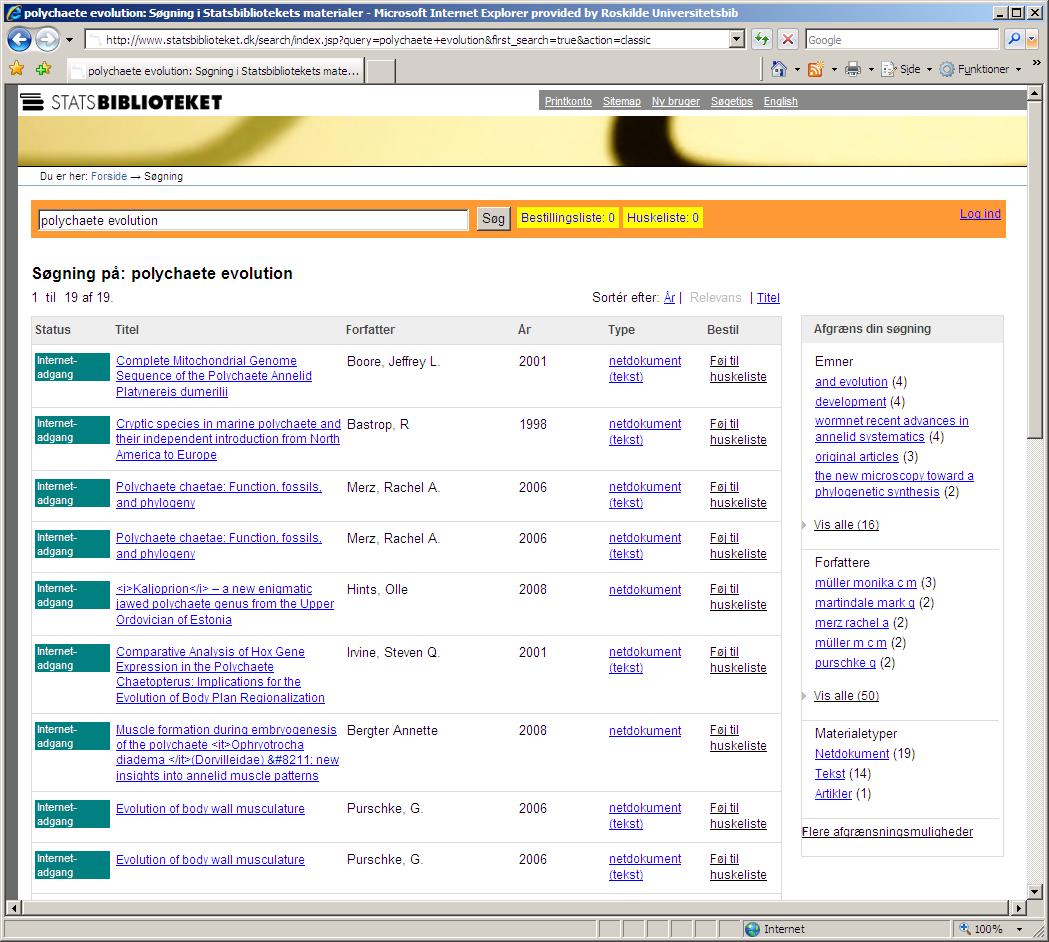
Task: Click the polychaete evolution search field
Action: pos(252,220)
